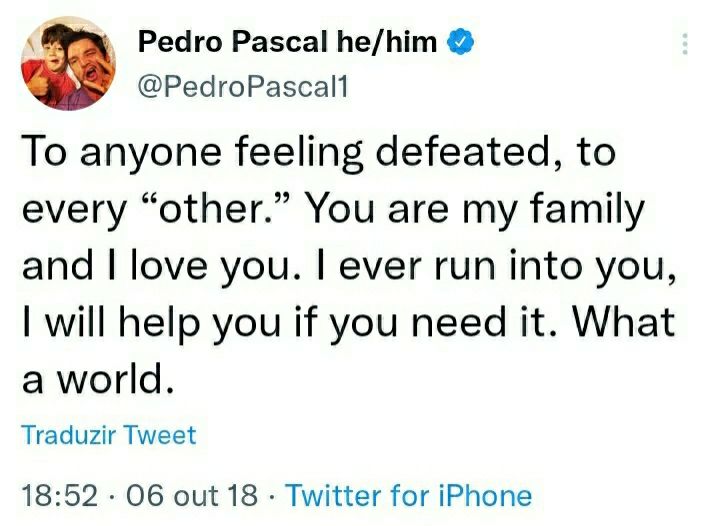Click the child giving thumbs up in avatar
Screen dimensions: 703x526
click(49, 61)
